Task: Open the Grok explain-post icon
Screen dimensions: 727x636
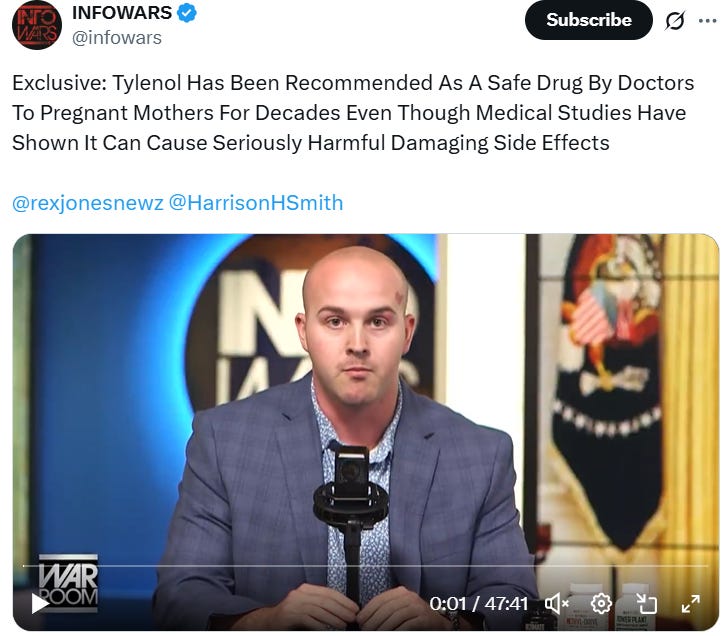Action: click(675, 20)
